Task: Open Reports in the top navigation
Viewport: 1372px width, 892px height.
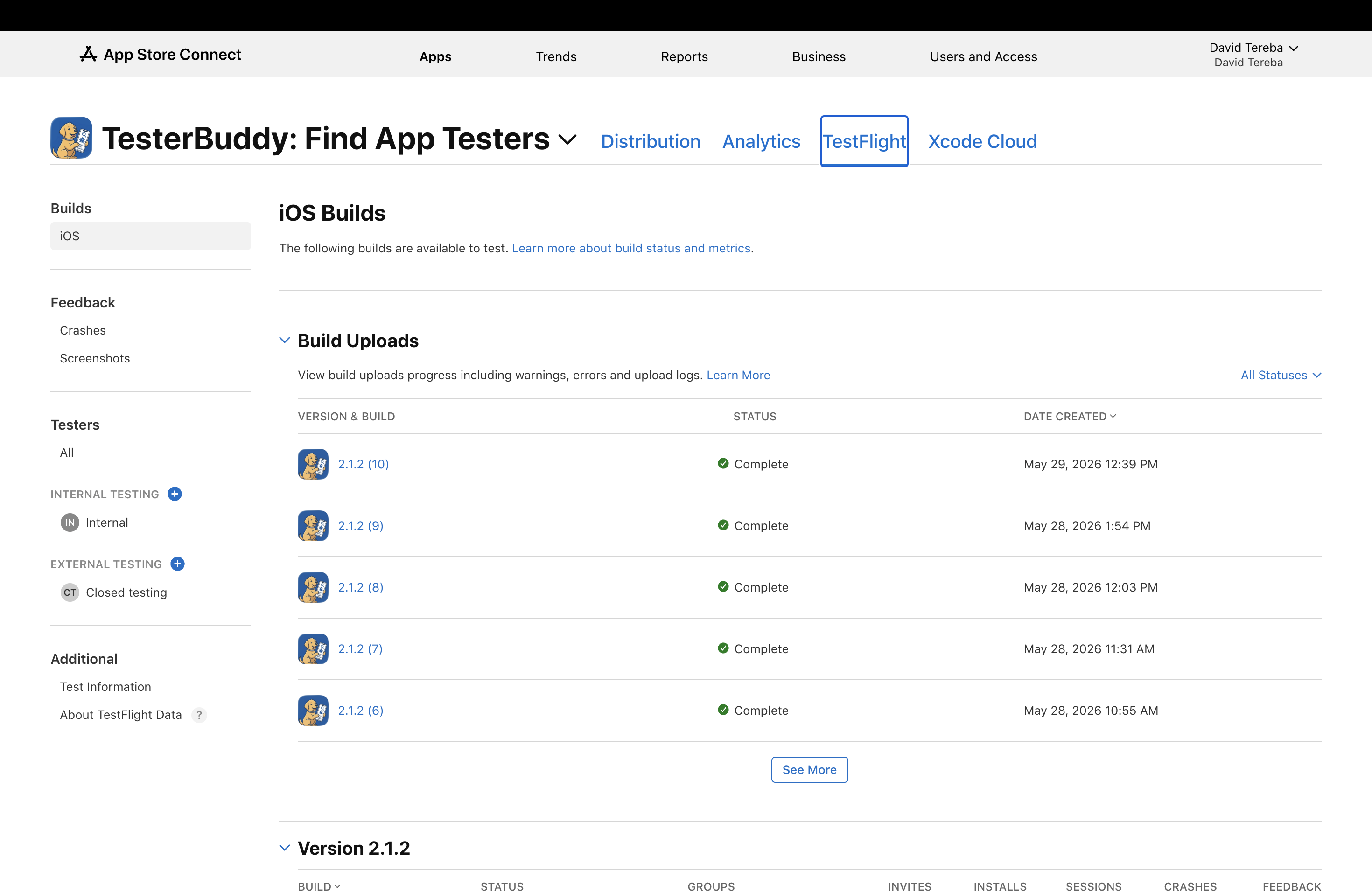Action: tap(684, 56)
